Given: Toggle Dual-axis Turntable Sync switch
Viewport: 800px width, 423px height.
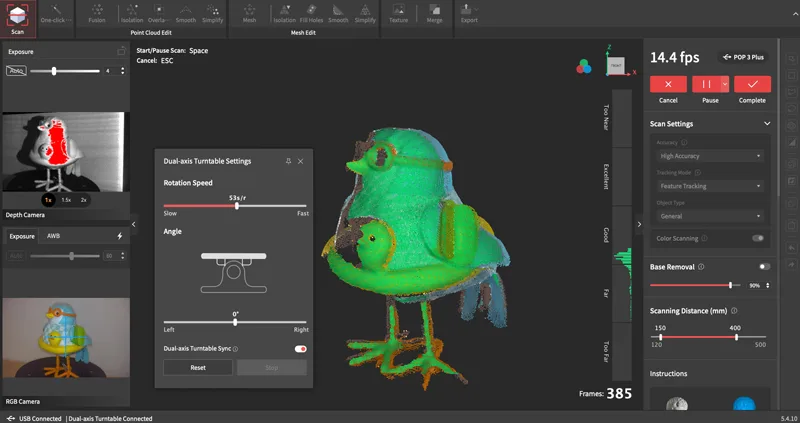Looking at the screenshot, I should 301,349.
